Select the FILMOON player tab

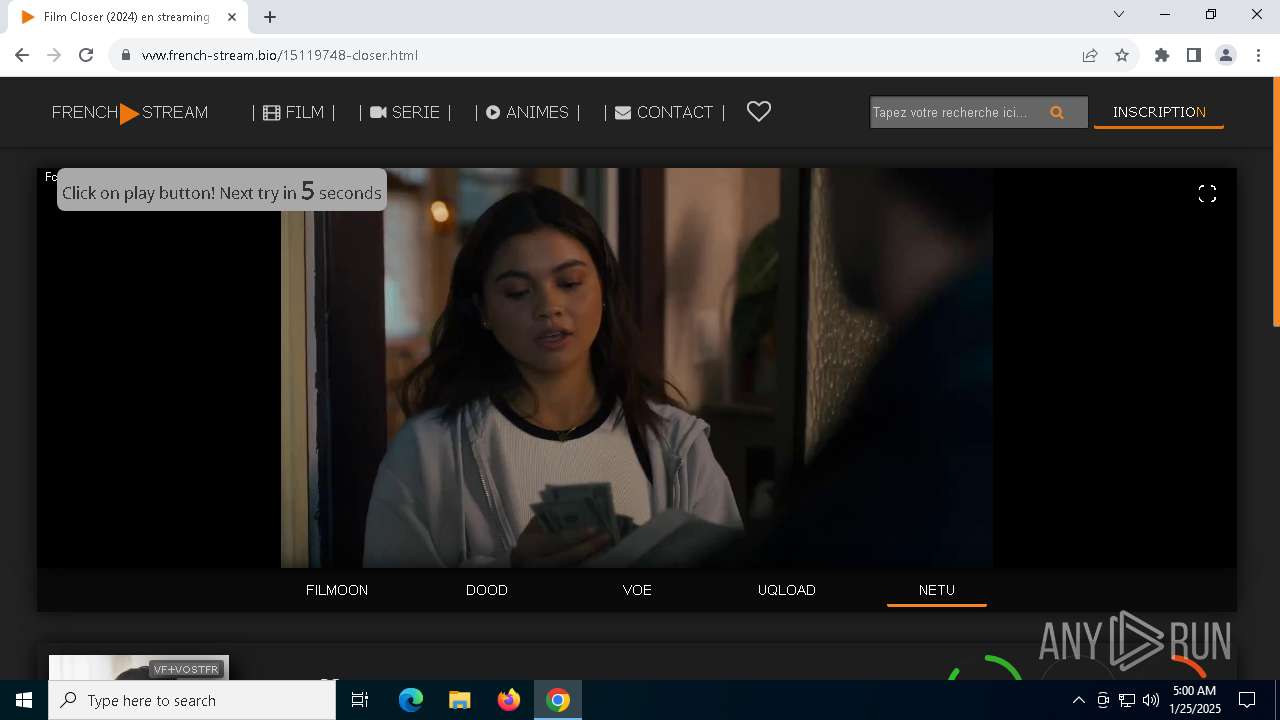[x=337, y=590]
